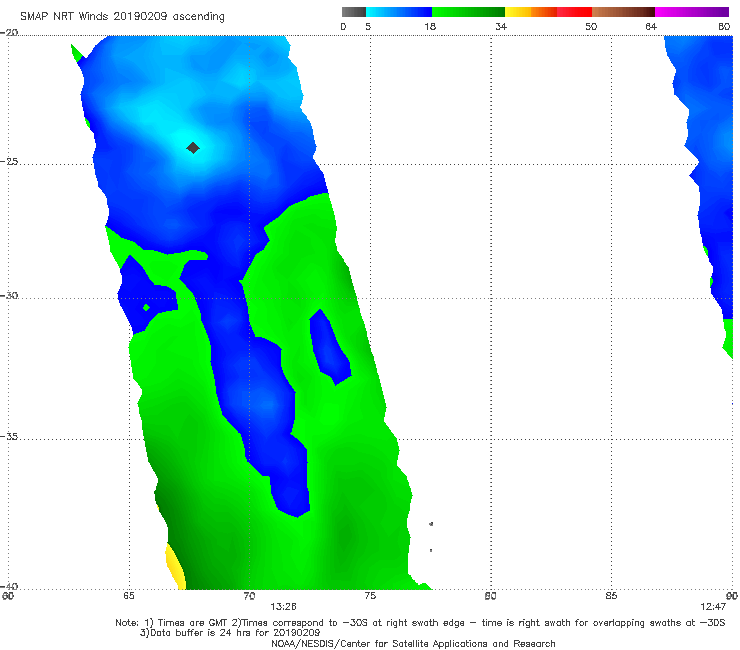
Task: Click the swath time '13:26'
Action: (283, 607)
